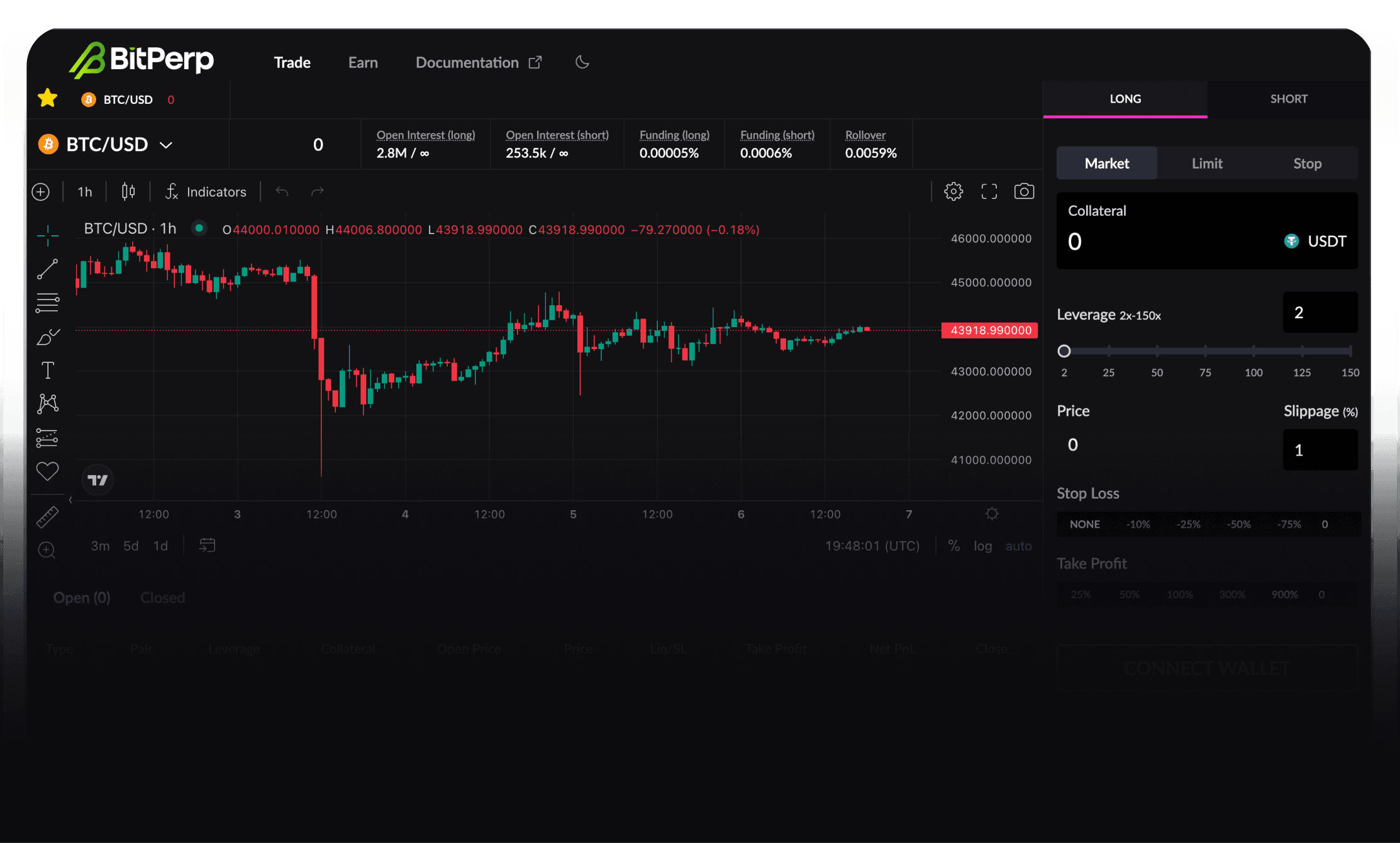This screenshot has width=1400, height=843.
Task: Collapse the drawing toolbar with small arrow
Action: tap(70, 500)
